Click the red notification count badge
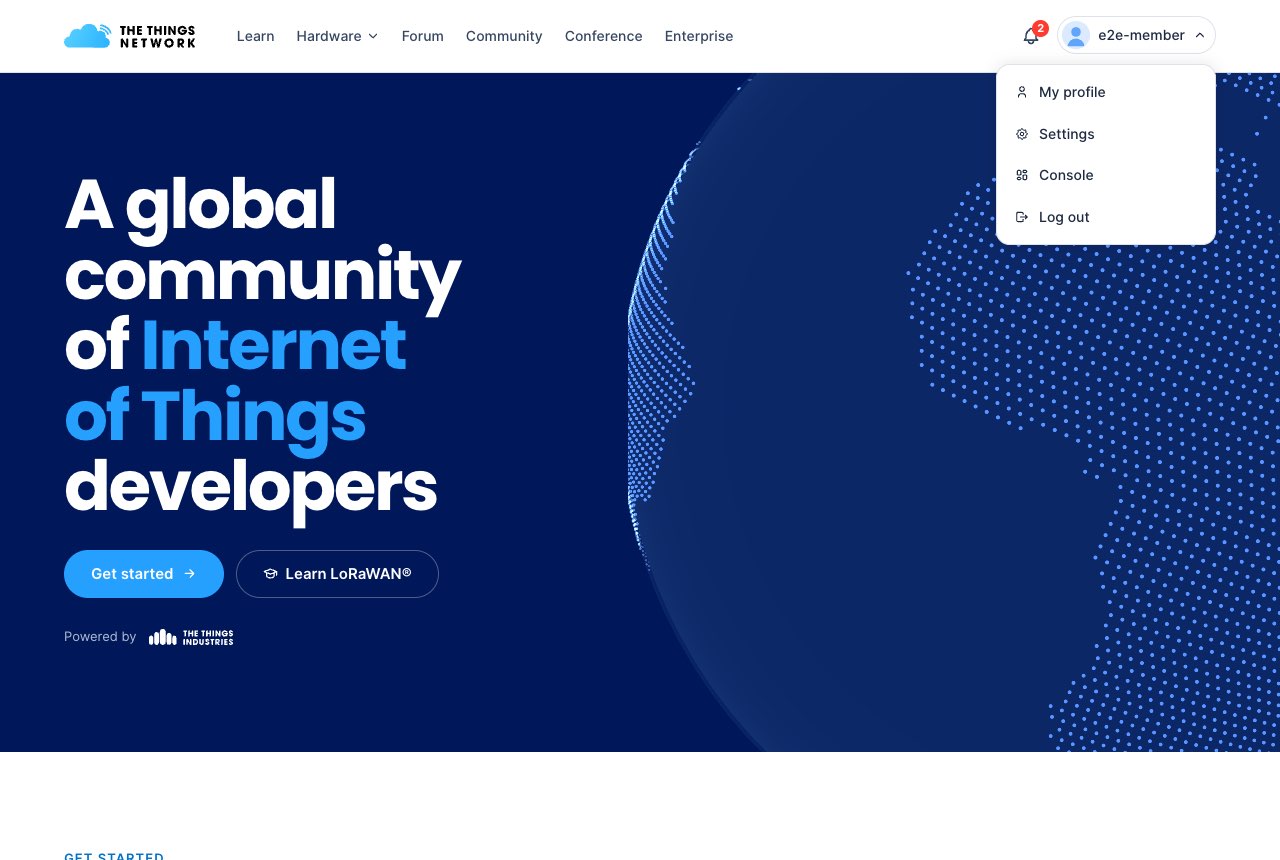The width and height of the screenshot is (1280, 860). coord(1040,28)
